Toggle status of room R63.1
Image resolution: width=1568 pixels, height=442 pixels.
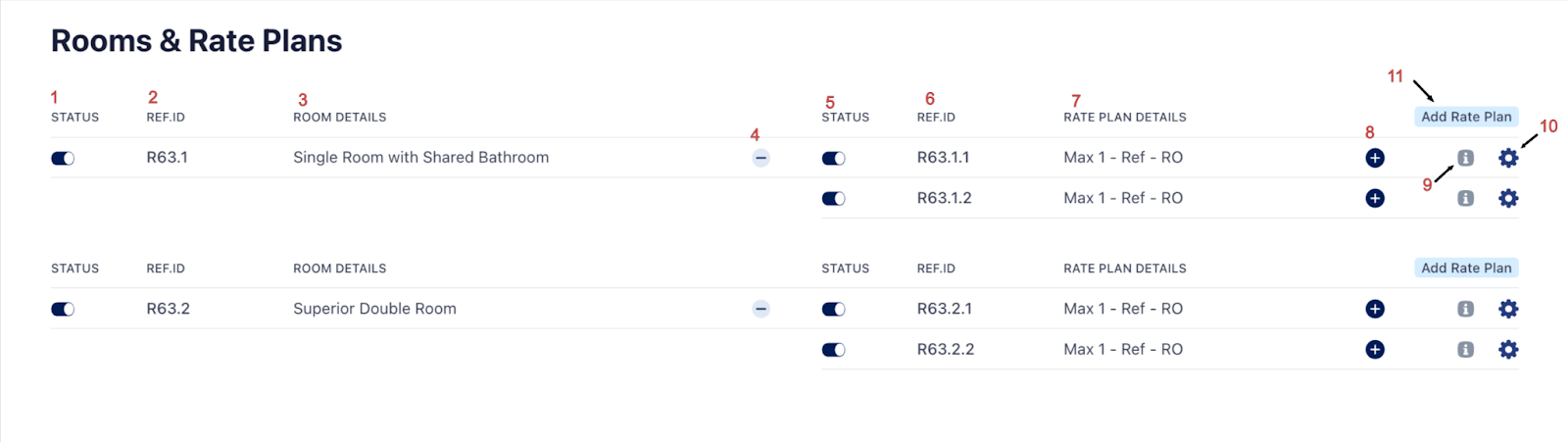pos(63,158)
